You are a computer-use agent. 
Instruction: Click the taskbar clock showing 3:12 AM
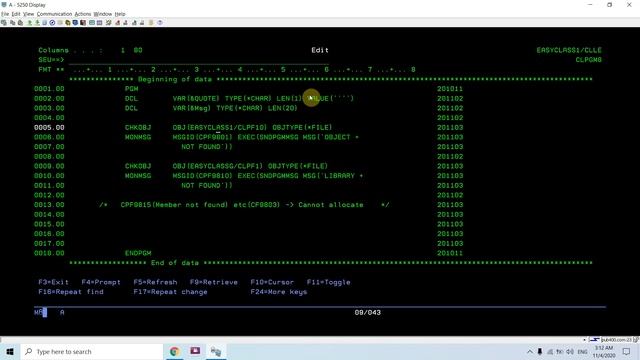point(604,351)
